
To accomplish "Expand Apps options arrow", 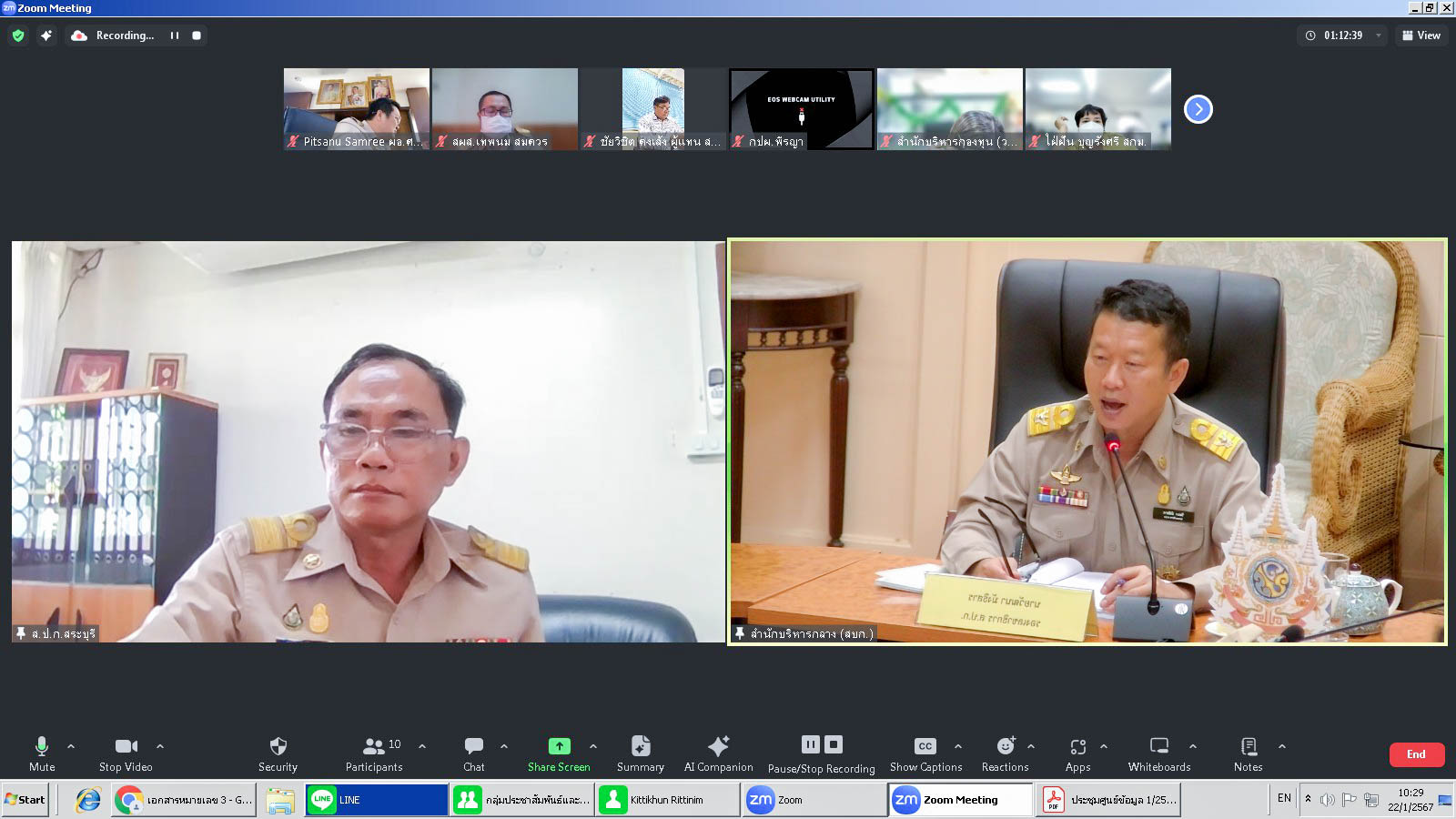I will coord(1104,746).
